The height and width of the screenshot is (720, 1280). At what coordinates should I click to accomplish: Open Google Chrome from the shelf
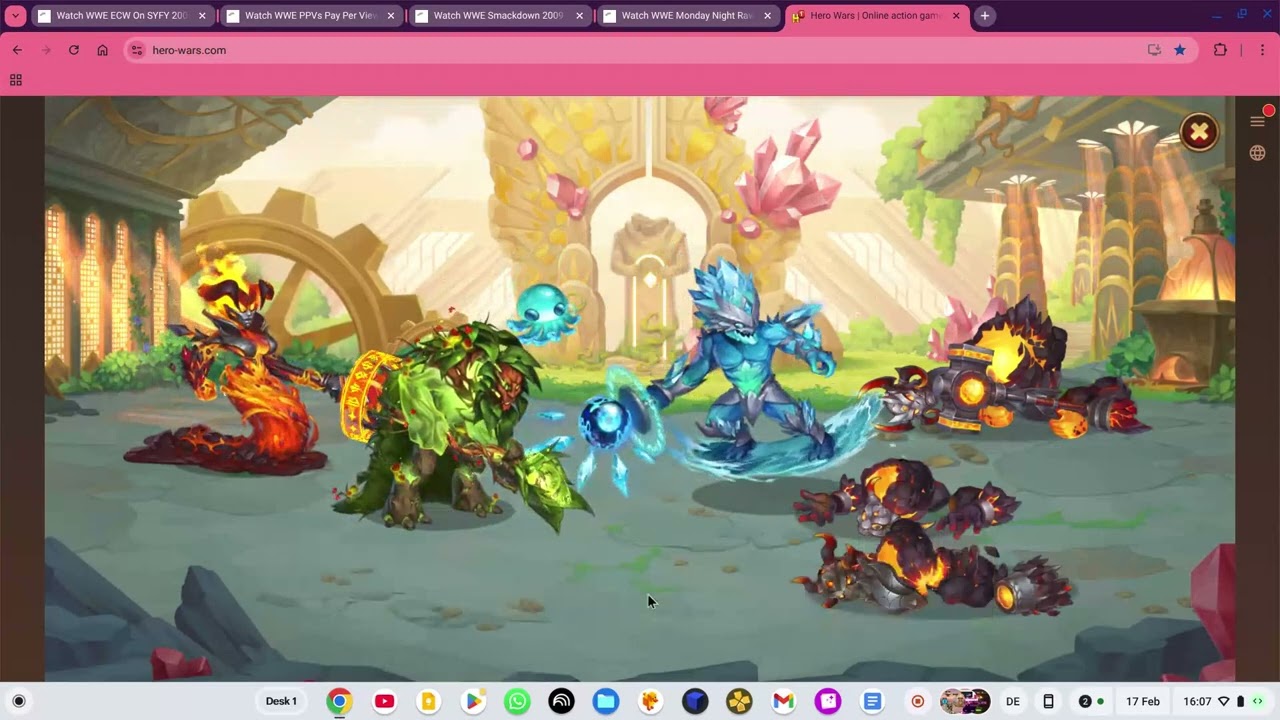click(339, 701)
